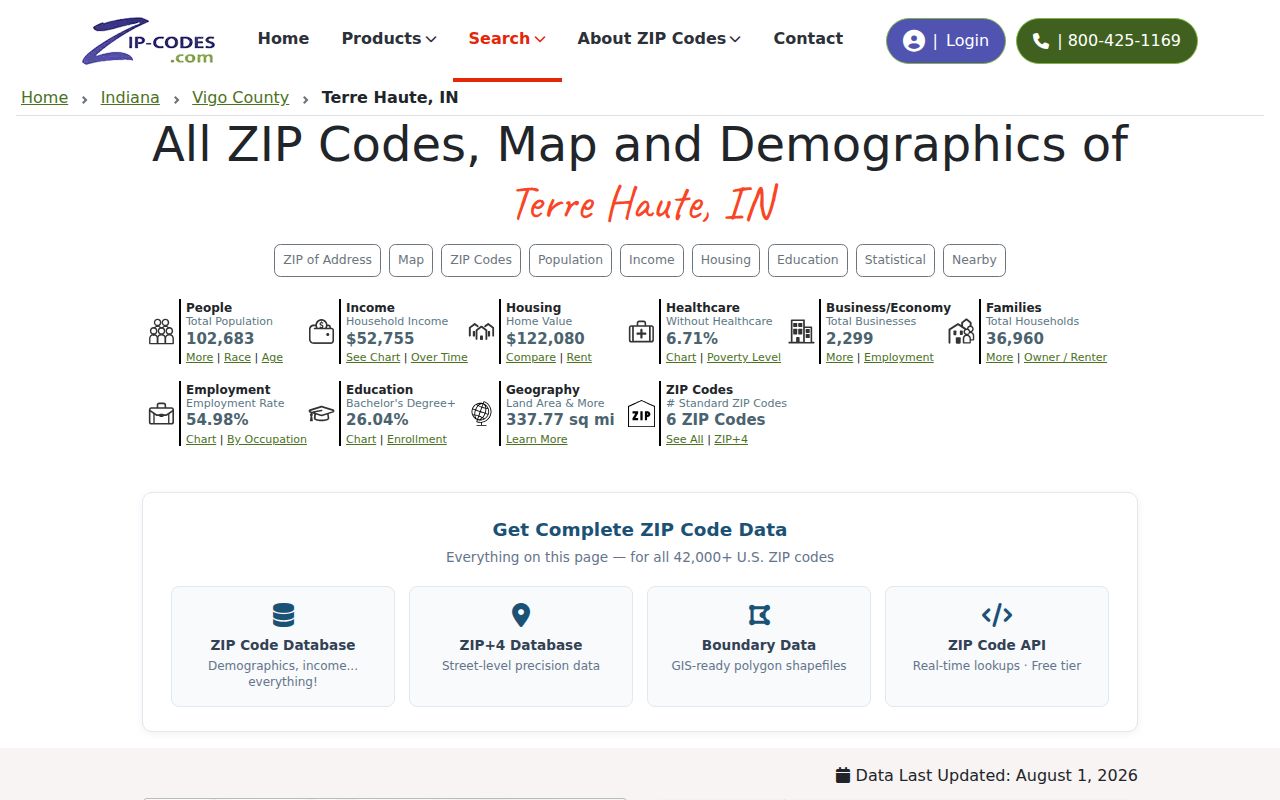Image resolution: width=1280 pixels, height=800 pixels.
Task: Expand the Search menu
Action: (507, 39)
